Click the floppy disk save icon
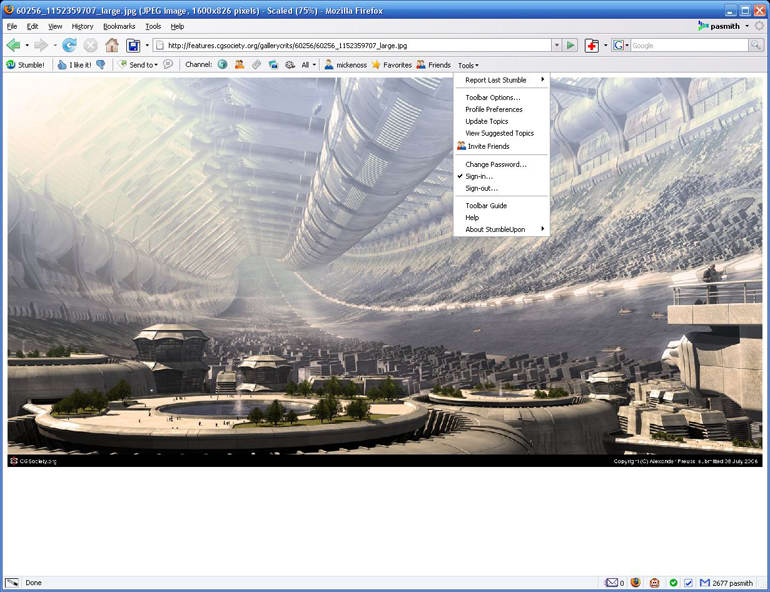 (x=133, y=46)
